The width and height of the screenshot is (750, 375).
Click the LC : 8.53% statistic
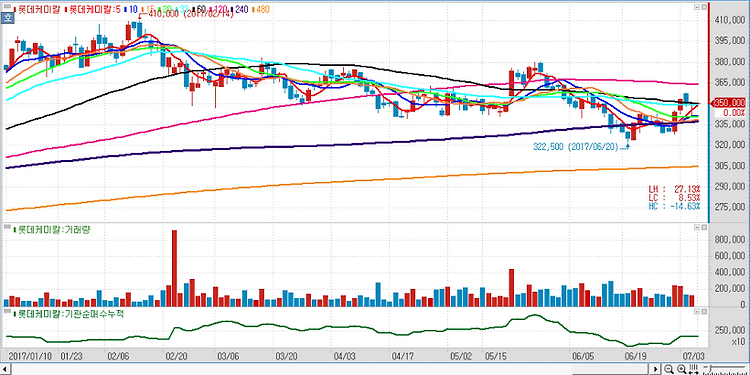pyautogui.click(x=674, y=198)
